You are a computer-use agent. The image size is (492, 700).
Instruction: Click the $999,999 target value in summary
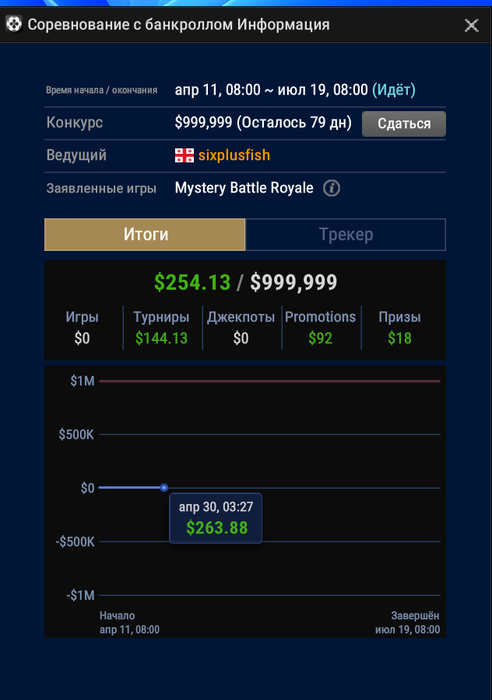[293, 282]
